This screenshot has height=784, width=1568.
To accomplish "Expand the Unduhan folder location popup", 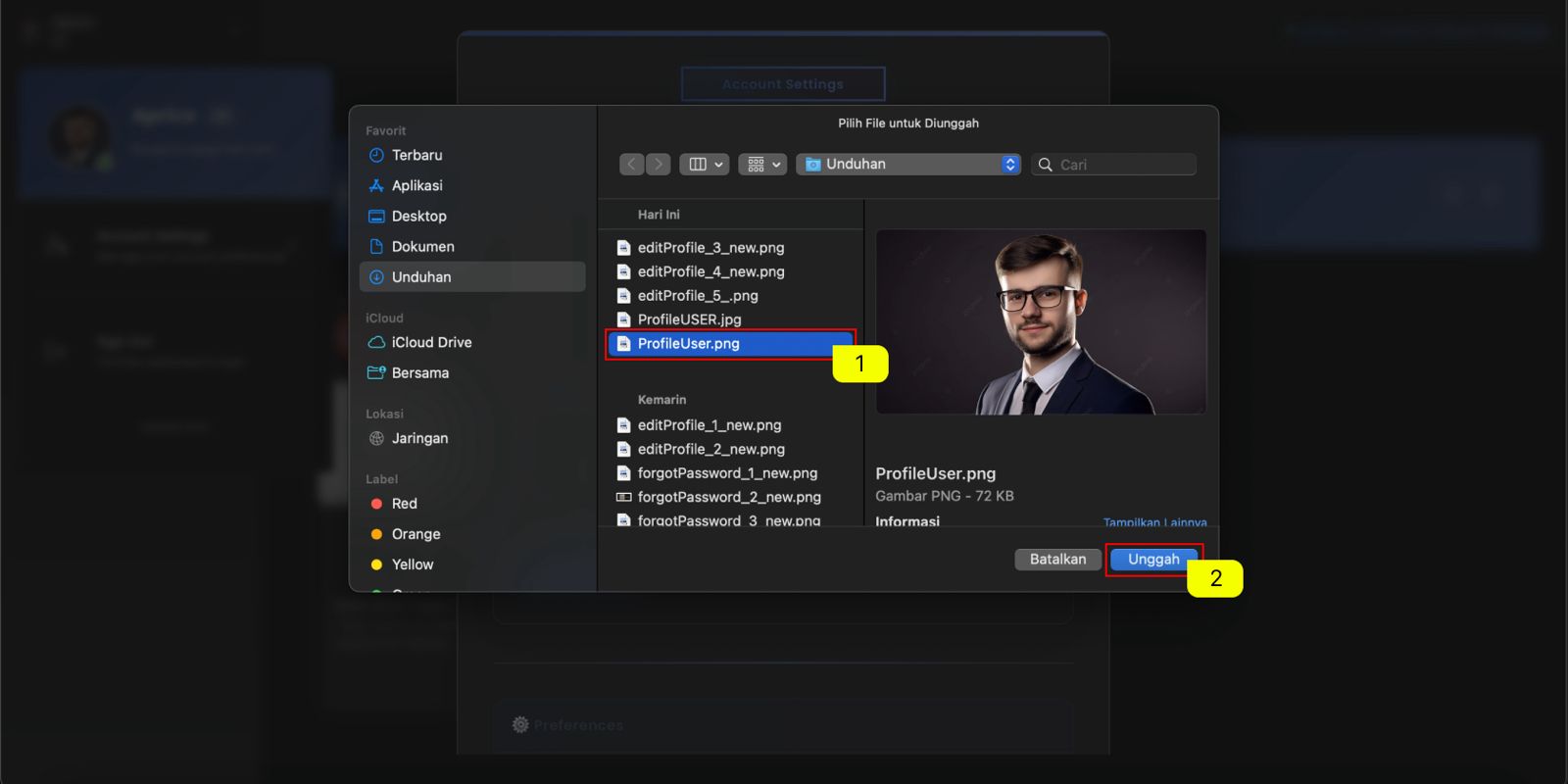I will click(908, 165).
